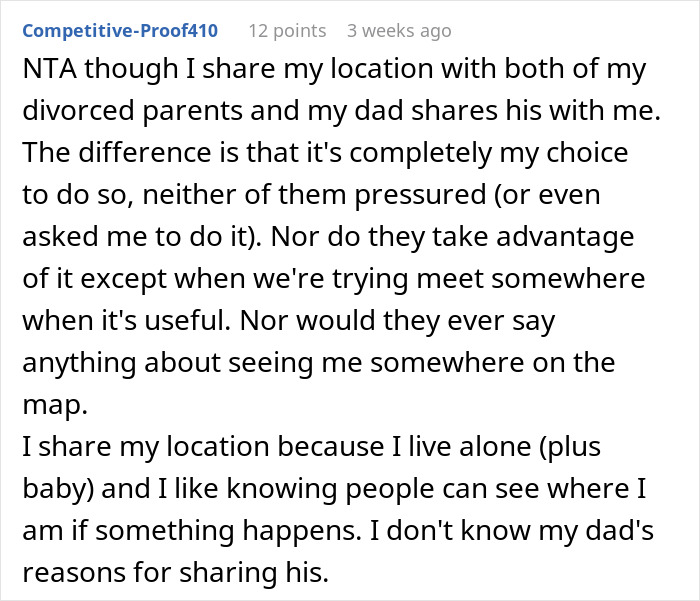
Task: Click the 12 points score label
Action: tap(287, 31)
